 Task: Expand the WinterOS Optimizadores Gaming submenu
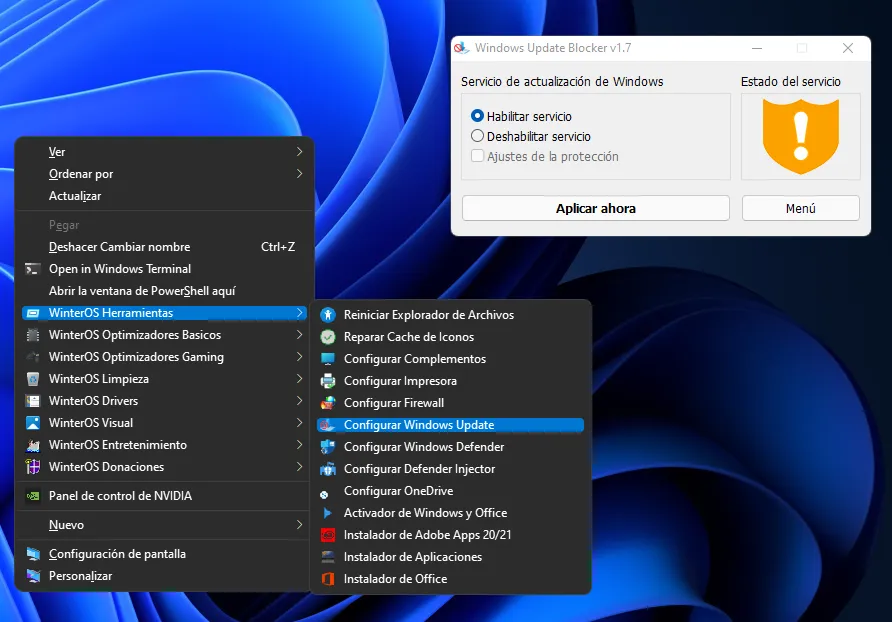click(299, 357)
